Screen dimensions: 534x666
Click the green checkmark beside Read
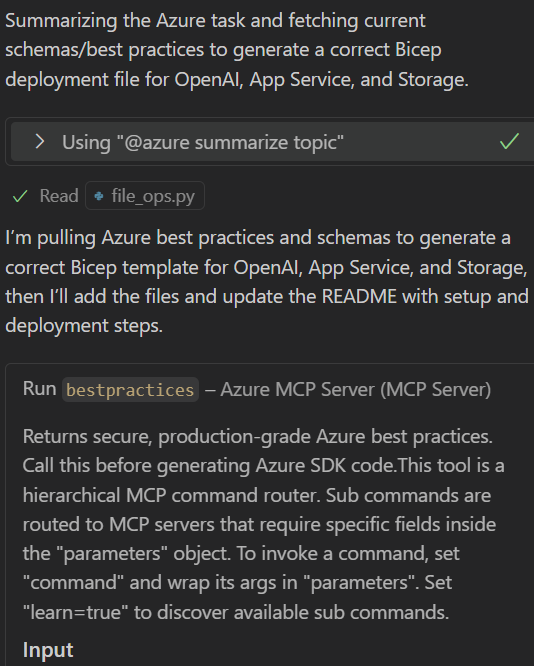(x=20, y=196)
